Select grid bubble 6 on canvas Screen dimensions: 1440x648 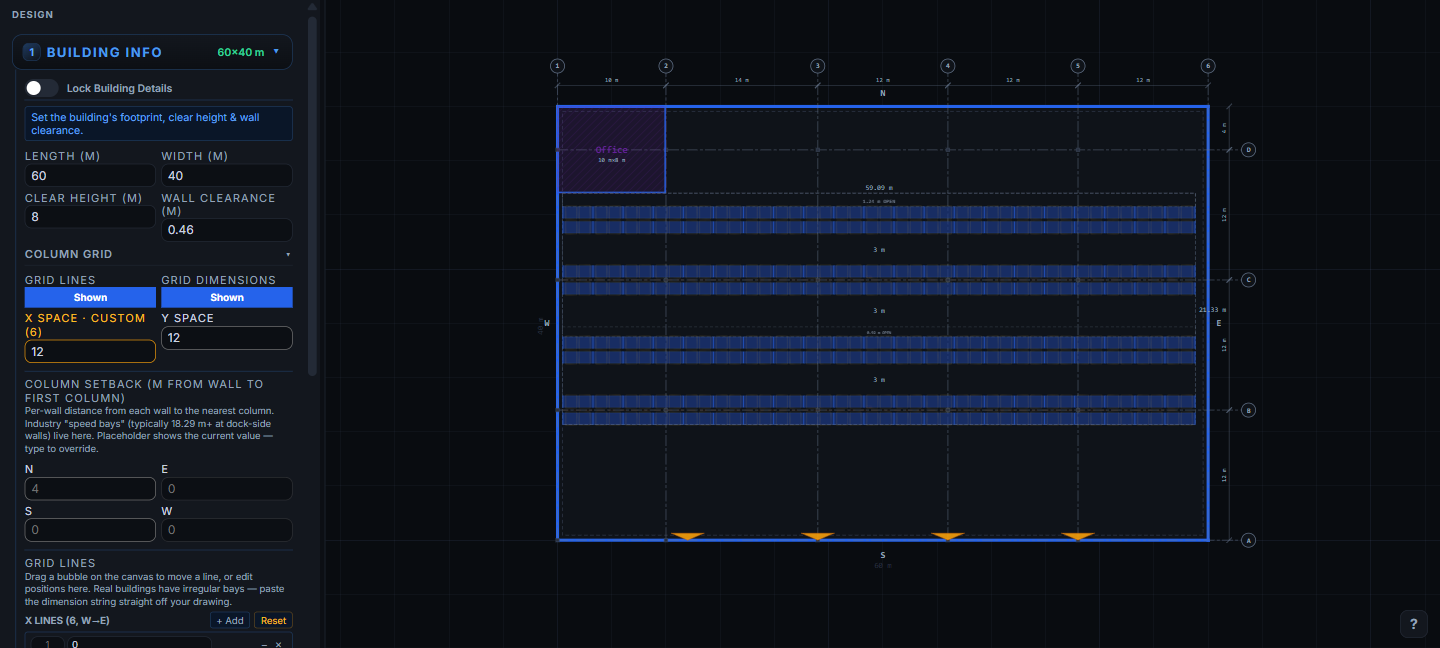click(1208, 66)
